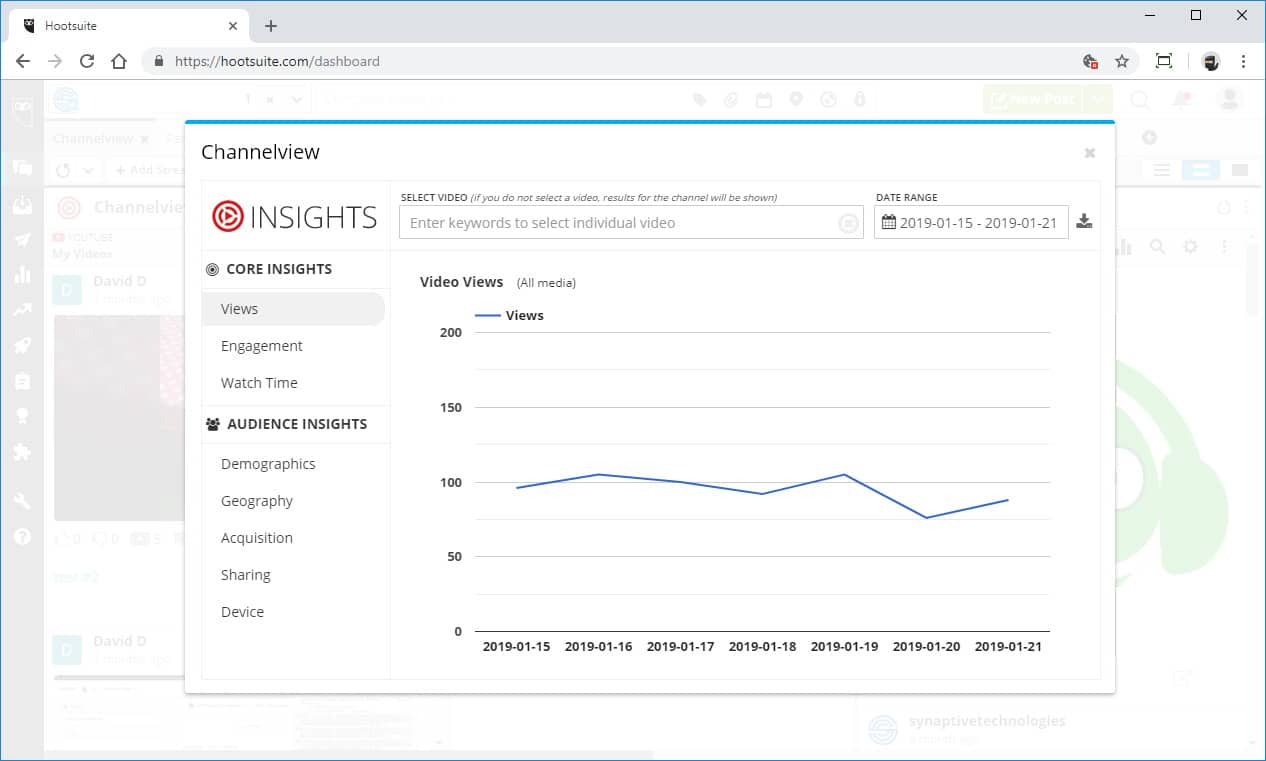Open the Device audience section
Image resolution: width=1266 pixels, height=761 pixels.
tap(243, 612)
